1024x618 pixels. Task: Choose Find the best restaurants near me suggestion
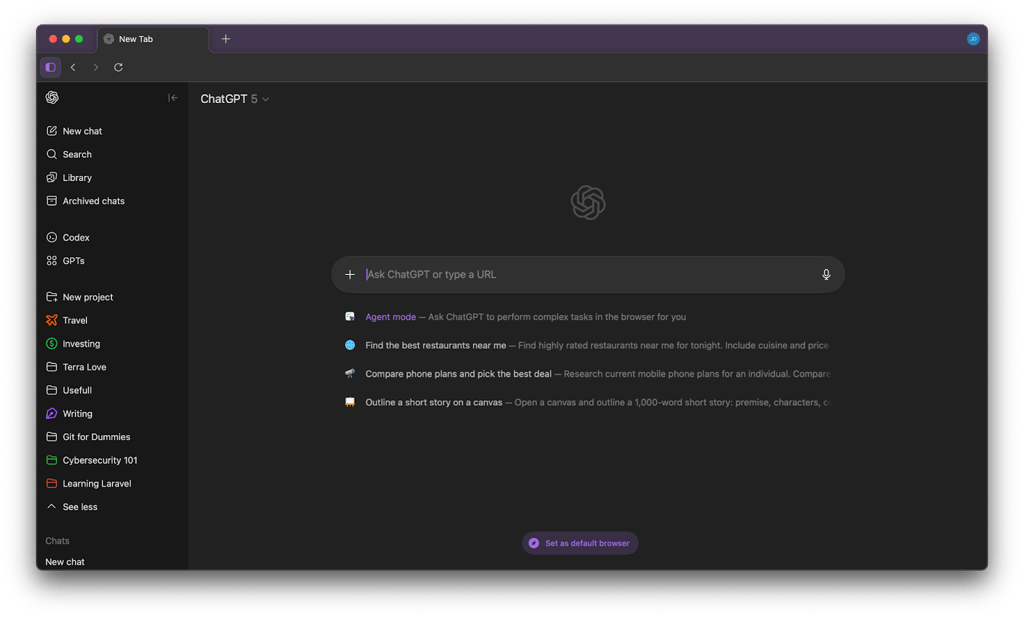(586, 345)
